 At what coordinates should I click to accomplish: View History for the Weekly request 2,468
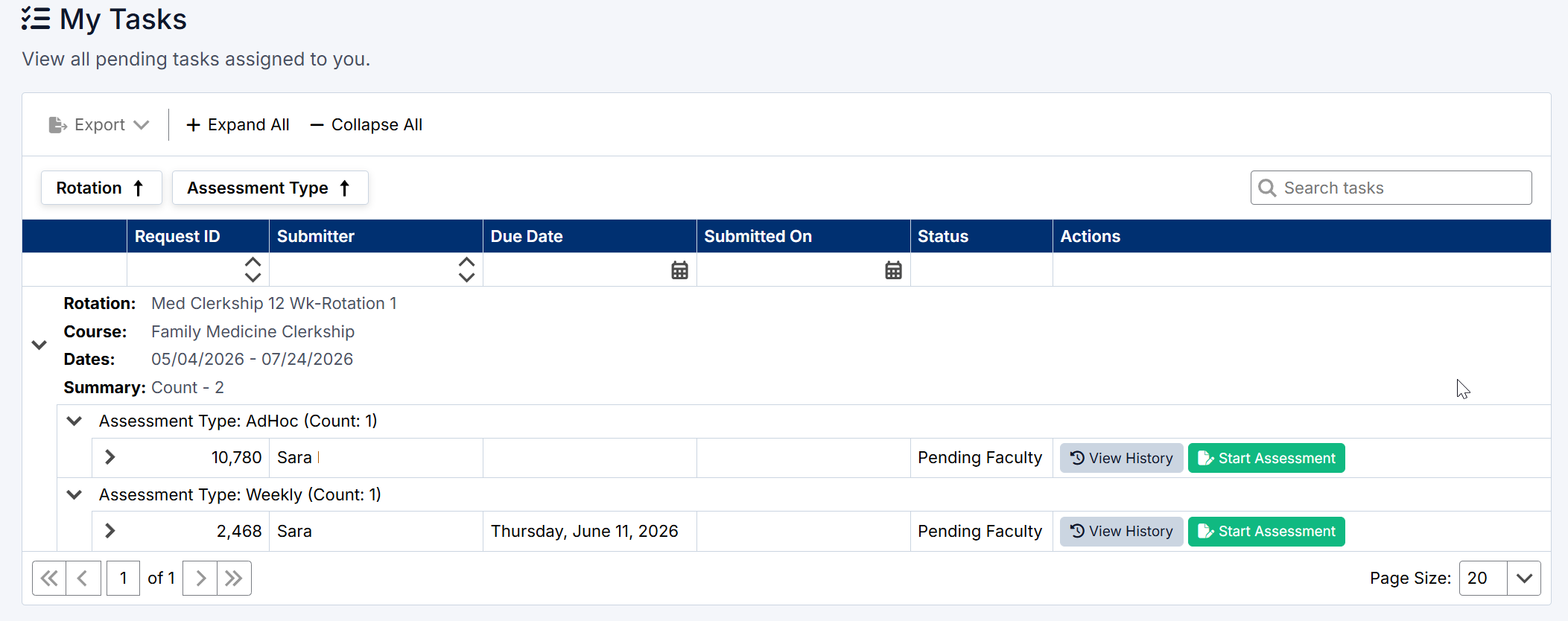click(x=1121, y=532)
